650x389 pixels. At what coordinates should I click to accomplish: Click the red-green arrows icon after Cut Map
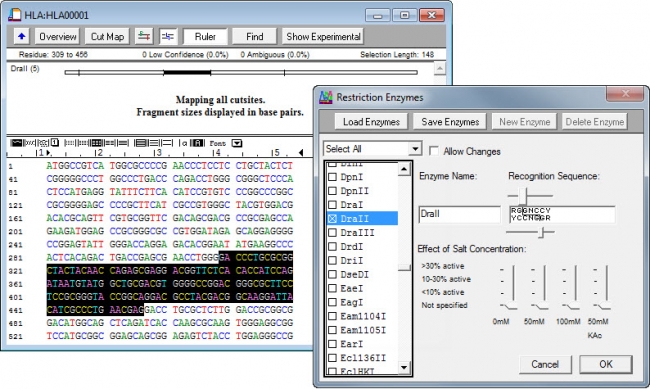[144, 36]
